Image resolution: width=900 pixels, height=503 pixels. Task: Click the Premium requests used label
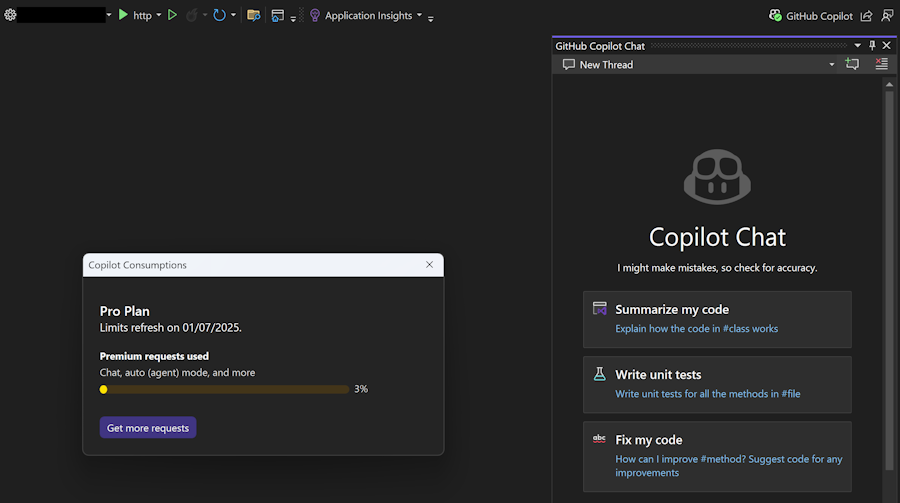pyautogui.click(x=154, y=356)
